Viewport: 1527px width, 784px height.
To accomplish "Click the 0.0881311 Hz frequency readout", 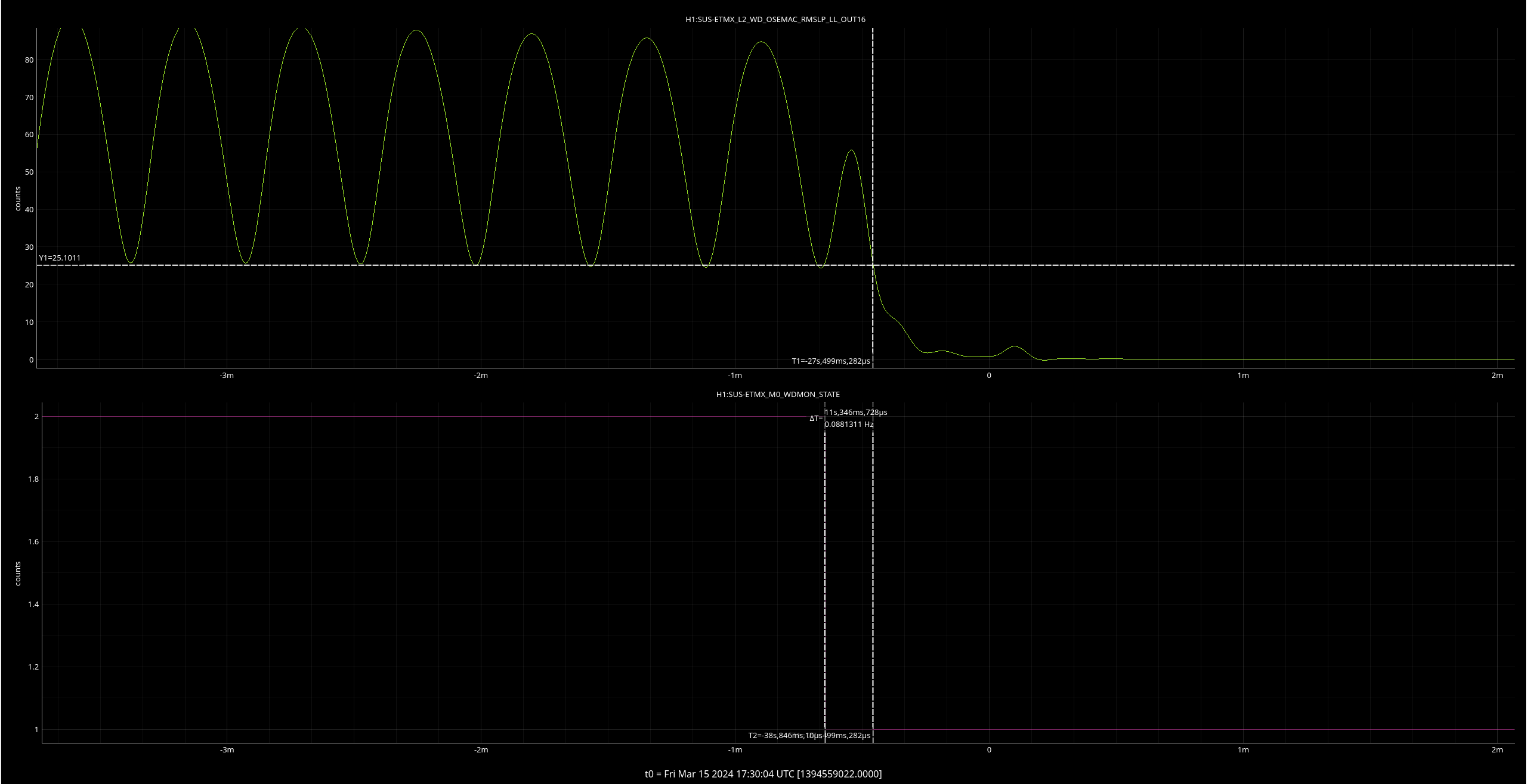I will click(x=849, y=424).
